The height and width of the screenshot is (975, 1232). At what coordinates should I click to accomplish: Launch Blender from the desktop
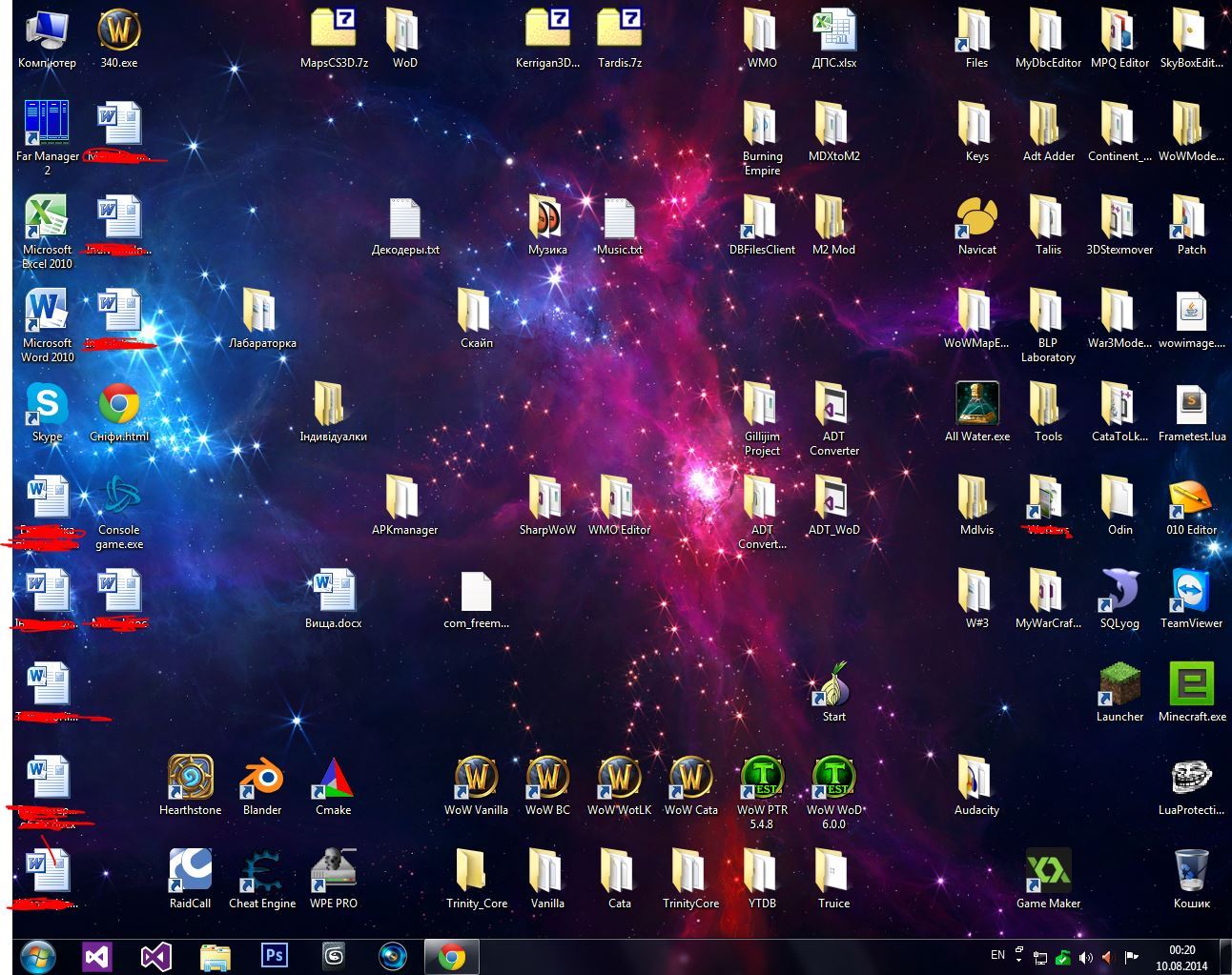pyautogui.click(x=261, y=779)
